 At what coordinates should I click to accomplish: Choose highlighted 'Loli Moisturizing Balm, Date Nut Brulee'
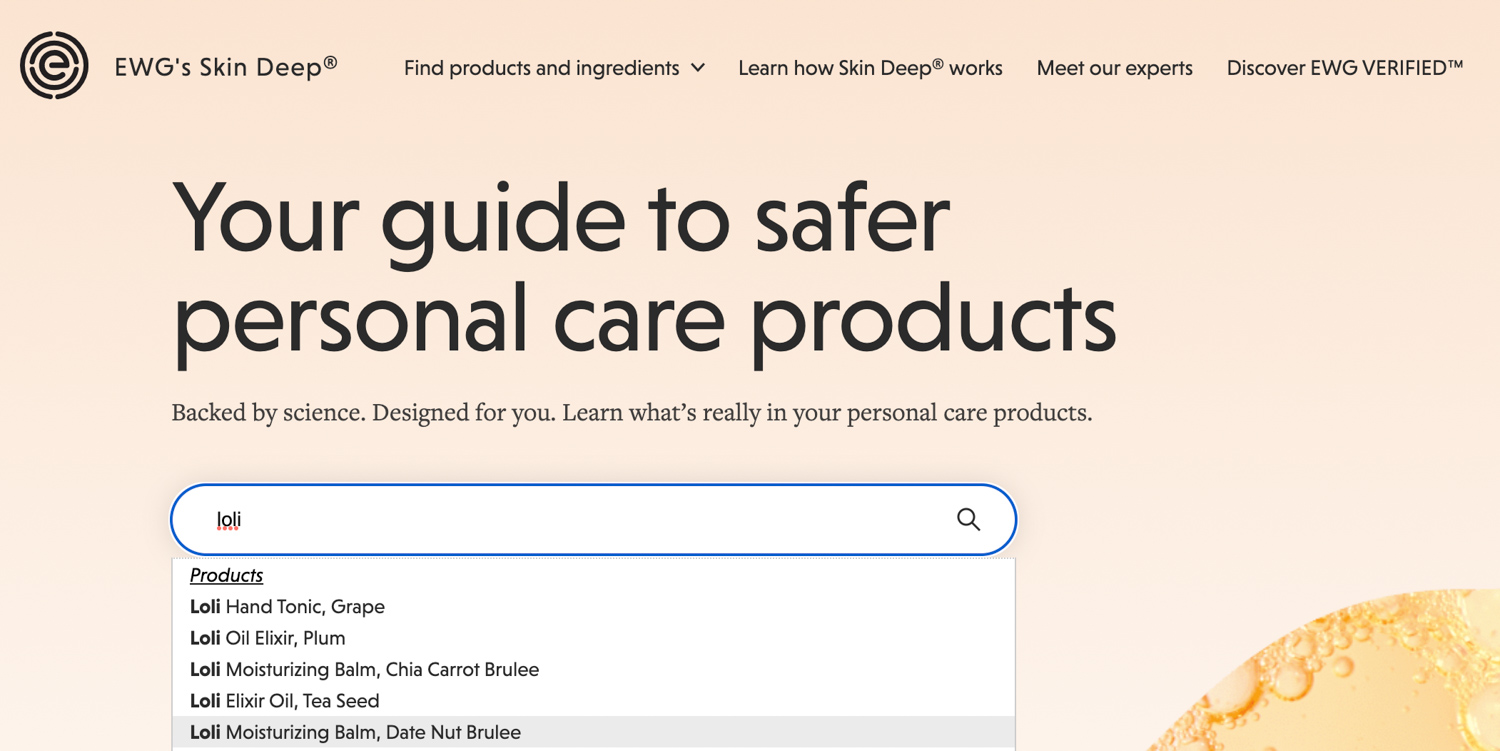(355, 733)
